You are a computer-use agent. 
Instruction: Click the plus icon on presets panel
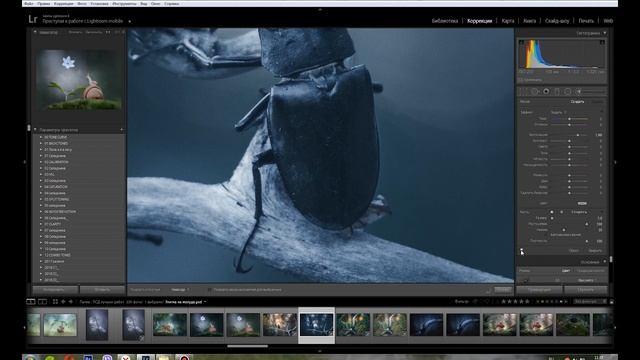coord(121,130)
